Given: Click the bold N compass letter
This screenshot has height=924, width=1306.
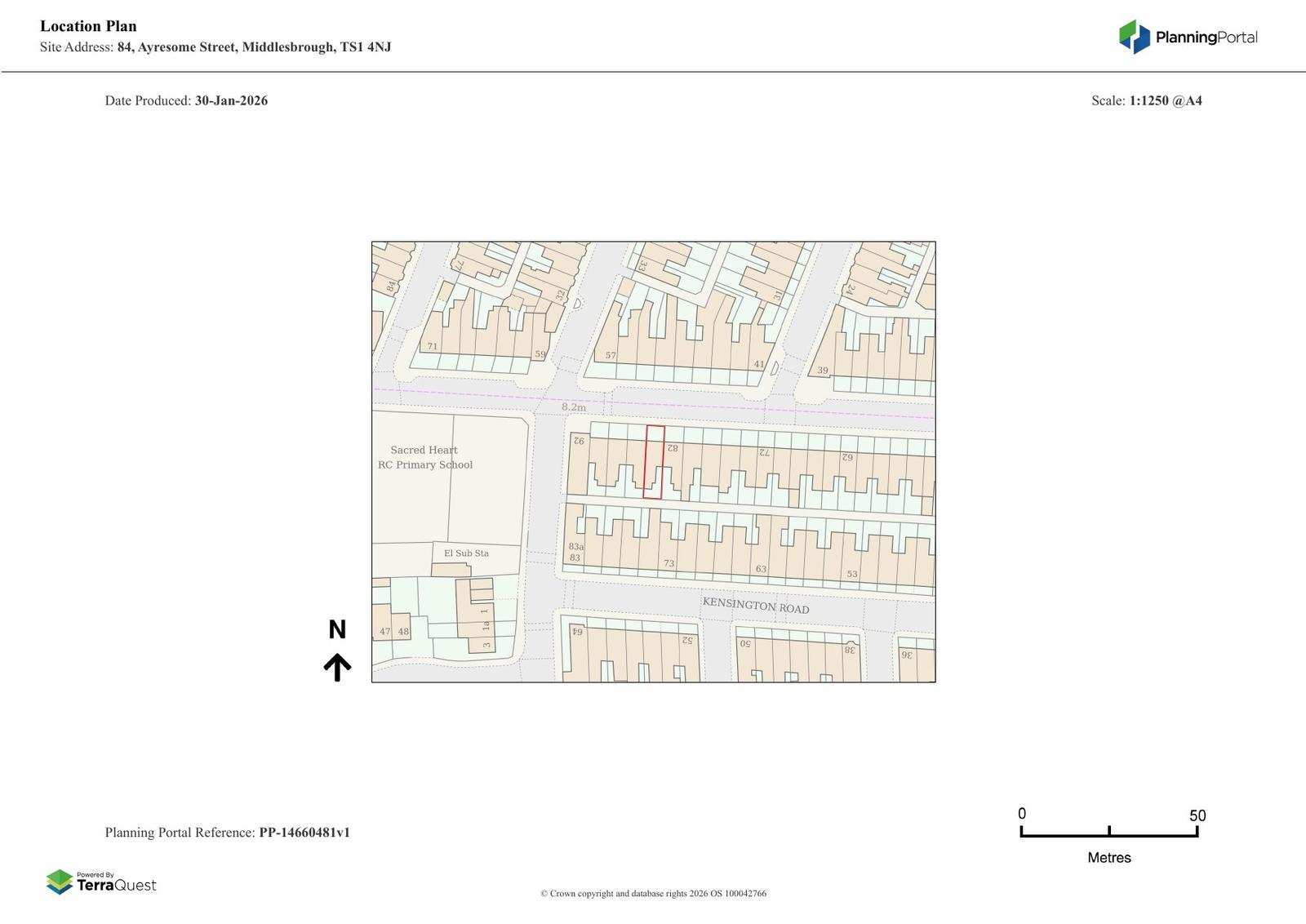Looking at the screenshot, I should point(337,629).
